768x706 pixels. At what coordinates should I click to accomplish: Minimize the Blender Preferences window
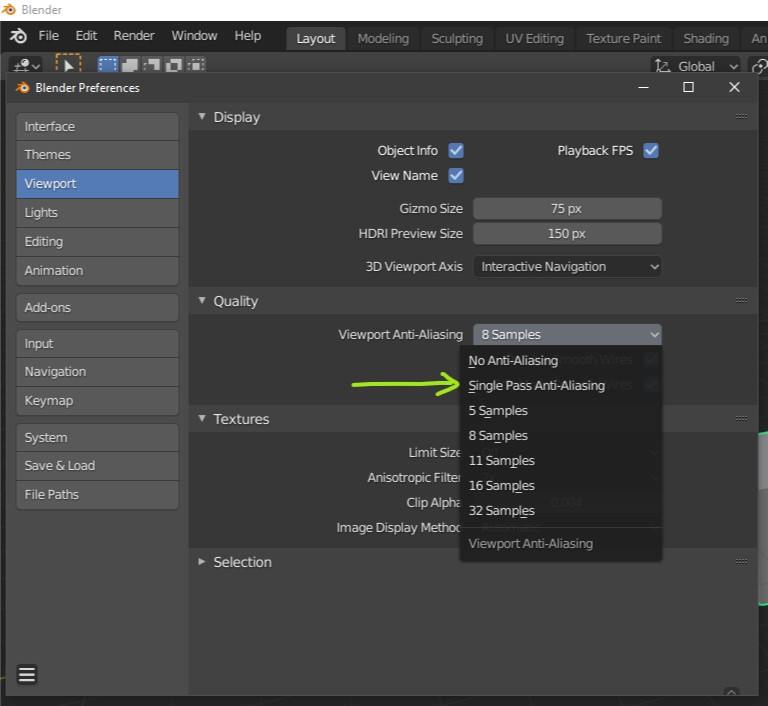(644, 87)
